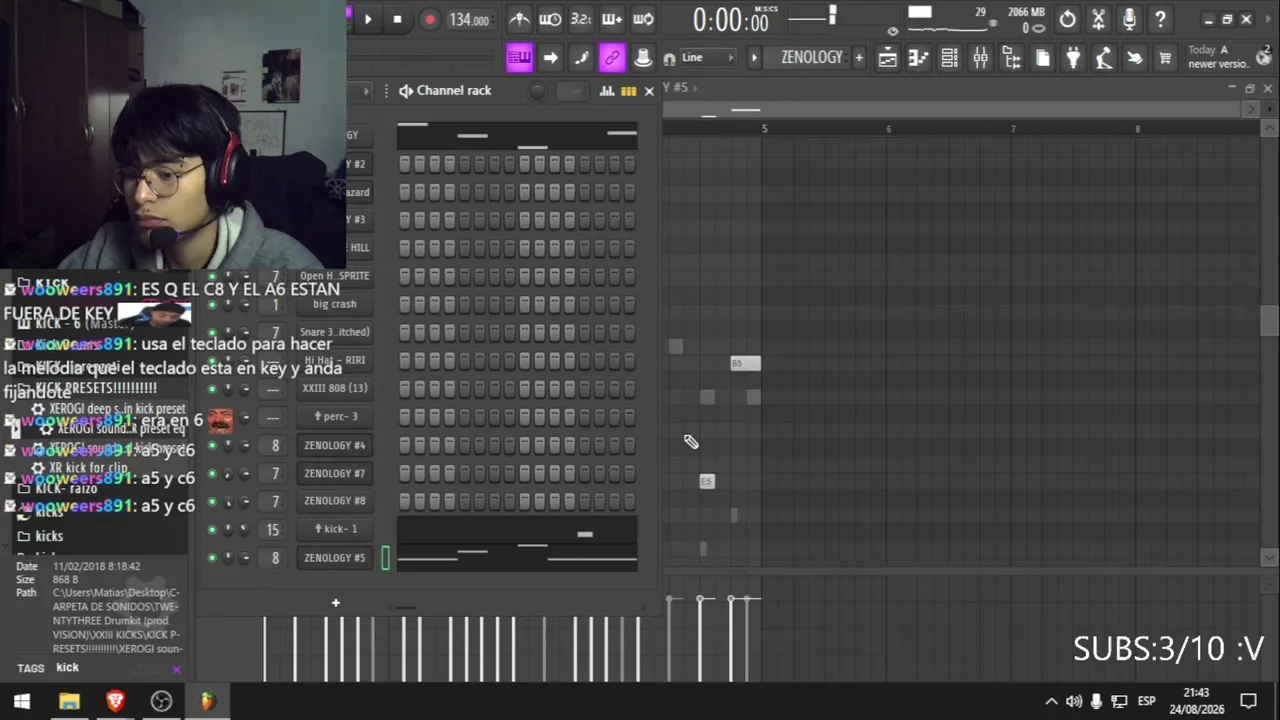Open the plugin picker plug icon
1280x720 pixels.
point(1073,58)
